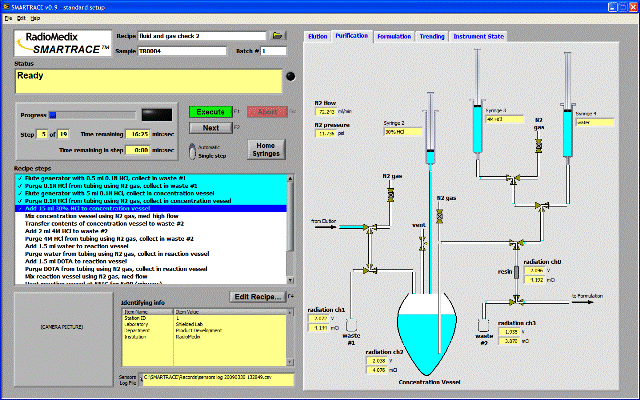Open the Instrument State tab
640x400 pixels.
tap(476, 36)
